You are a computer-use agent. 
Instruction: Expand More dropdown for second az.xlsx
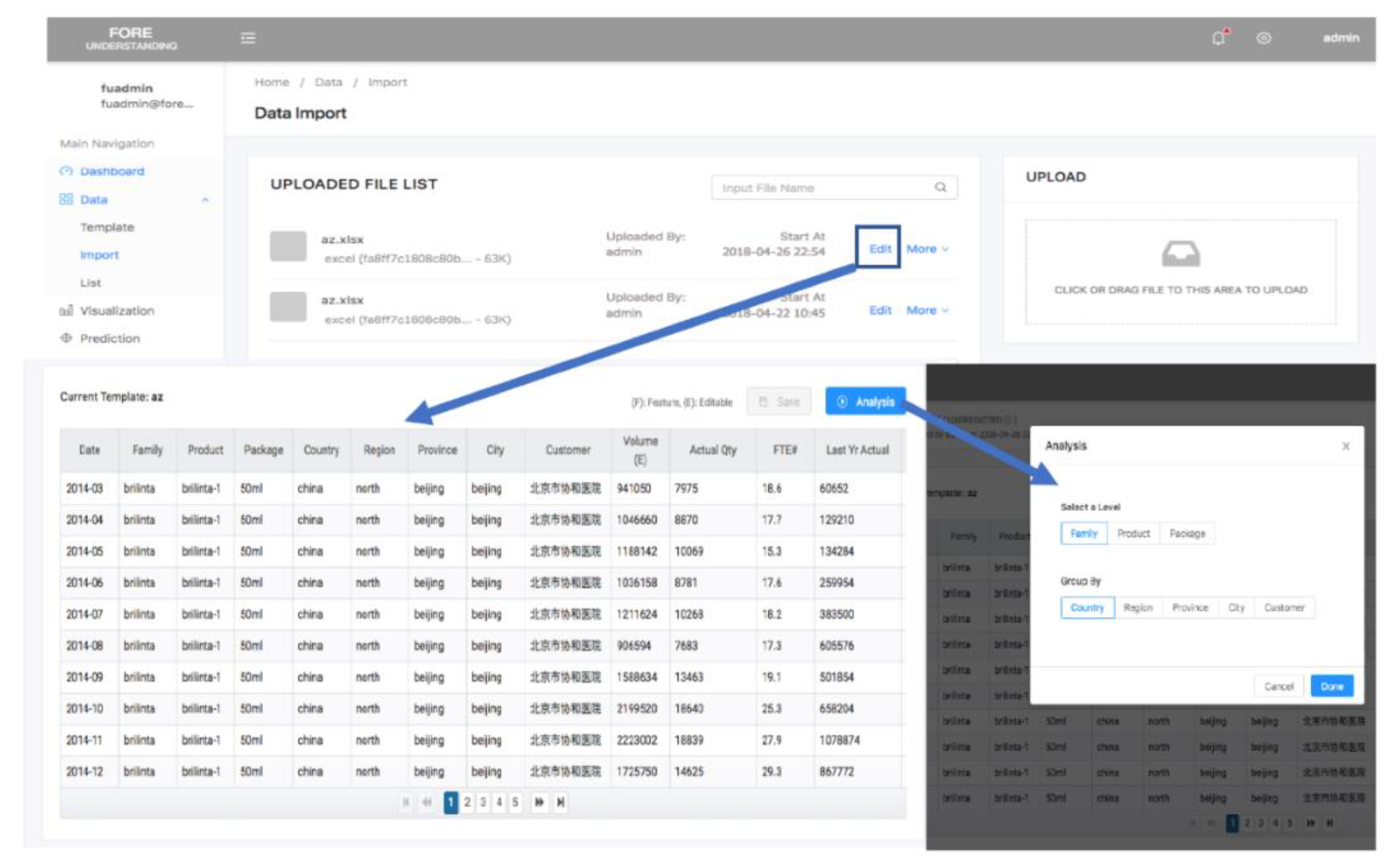tap(927, 310)
